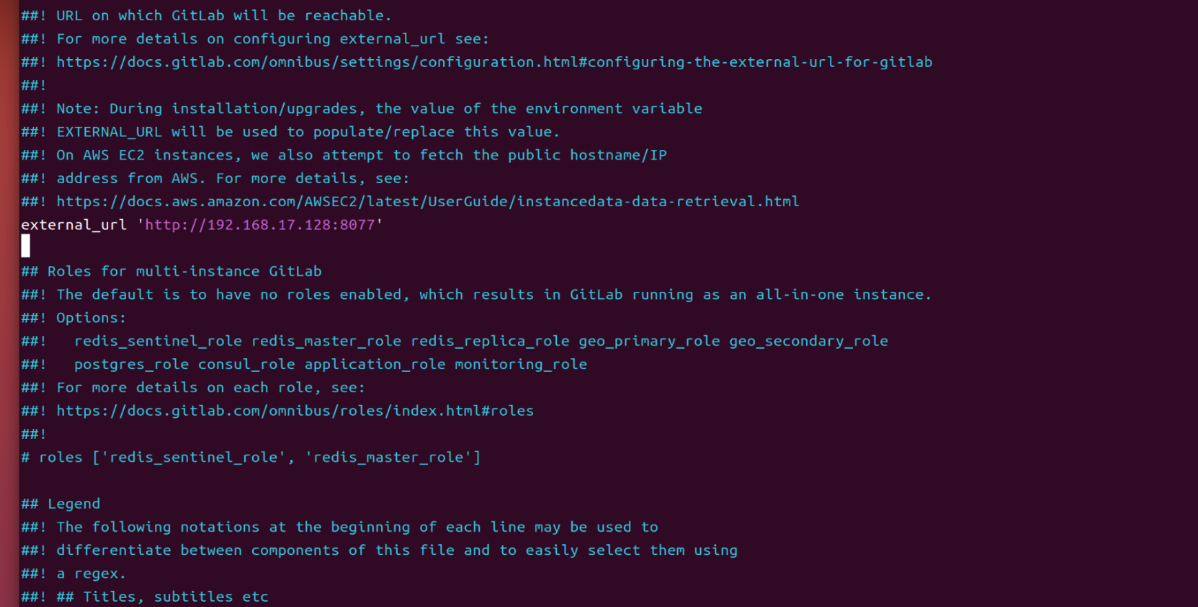Screen dimensions: 1198x607
Task: Click '## Roles for multi-instance GitLab' heading
Action: (171, 271)
